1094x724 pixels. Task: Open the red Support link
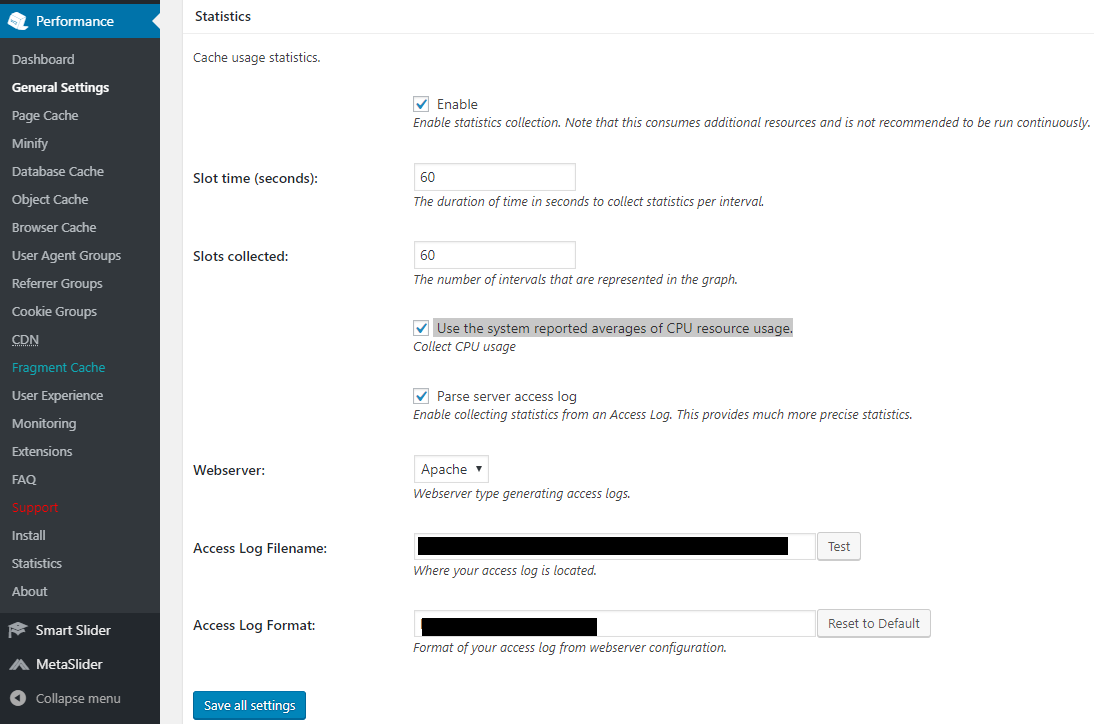(x=35, y=507)
